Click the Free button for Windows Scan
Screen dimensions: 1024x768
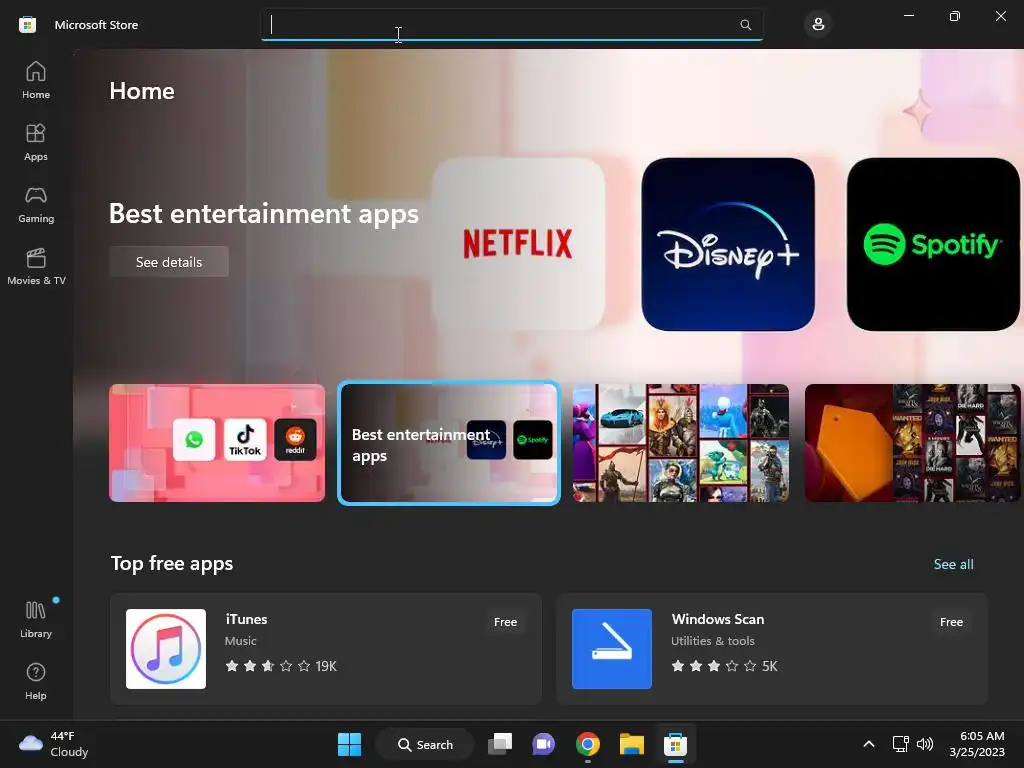click(x=952, y=622)
